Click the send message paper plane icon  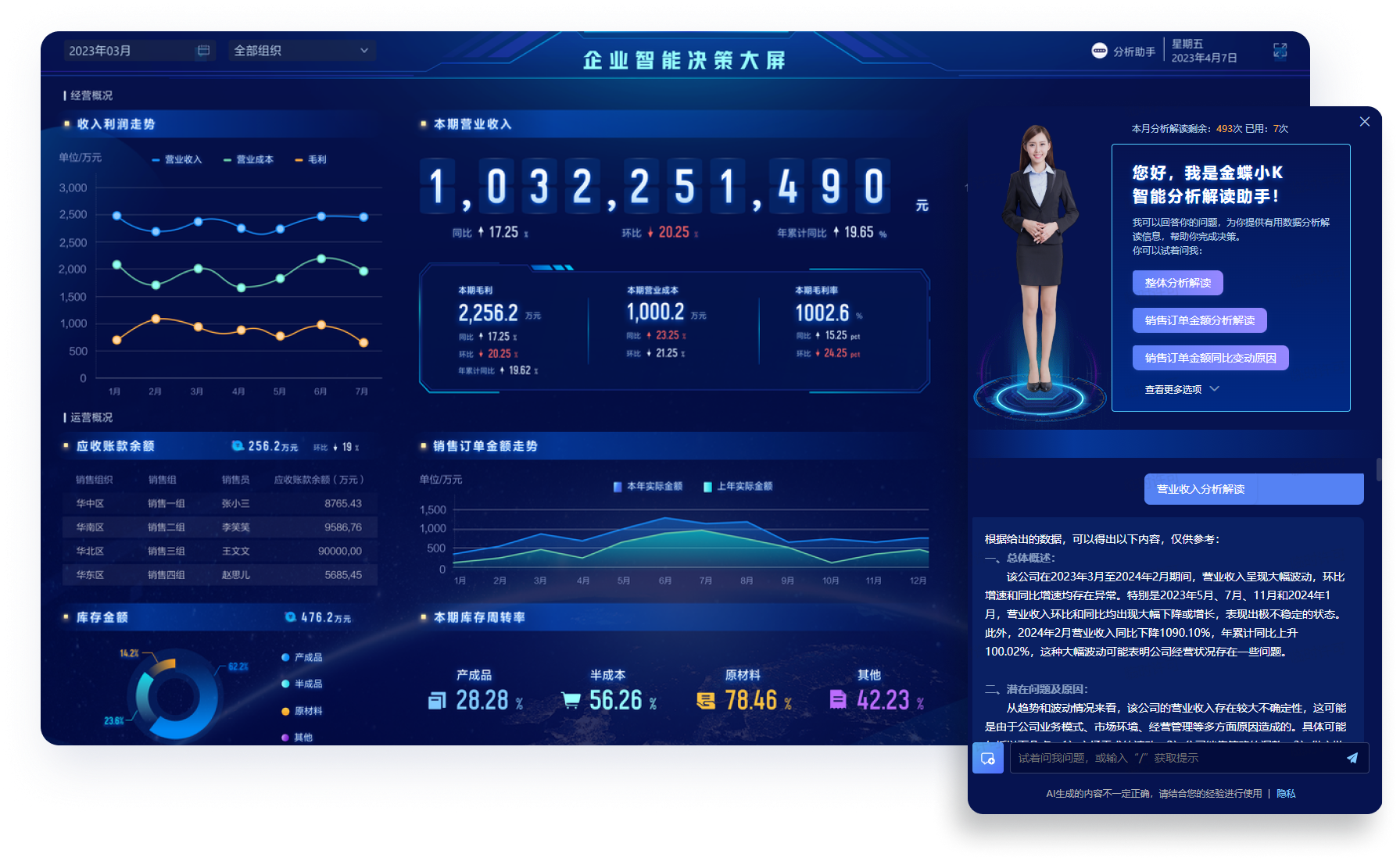click(1352, 758)
